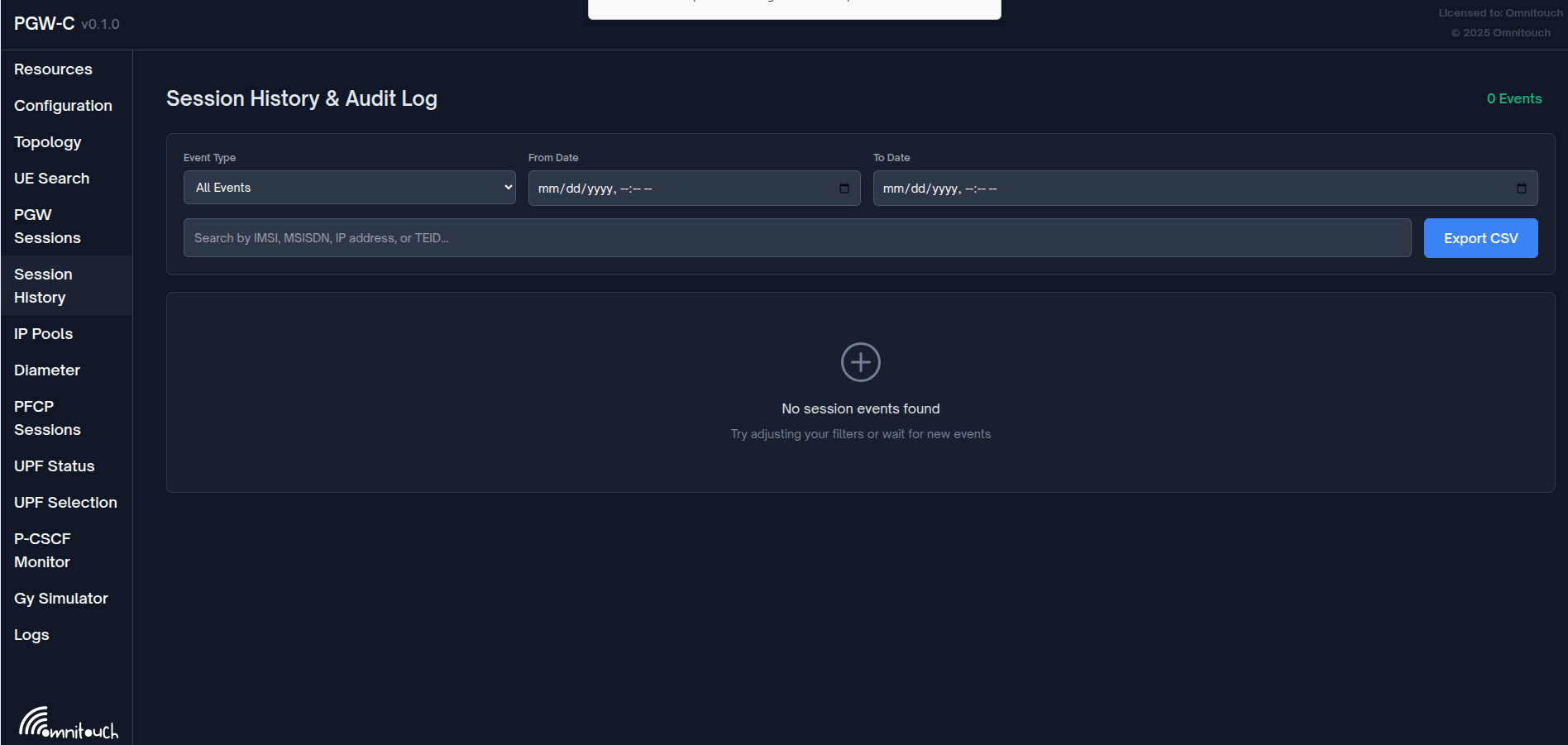Screen dimensions: 1568x745
Task: Open the From Date calendar picker icon
Action: click(844, 189)
